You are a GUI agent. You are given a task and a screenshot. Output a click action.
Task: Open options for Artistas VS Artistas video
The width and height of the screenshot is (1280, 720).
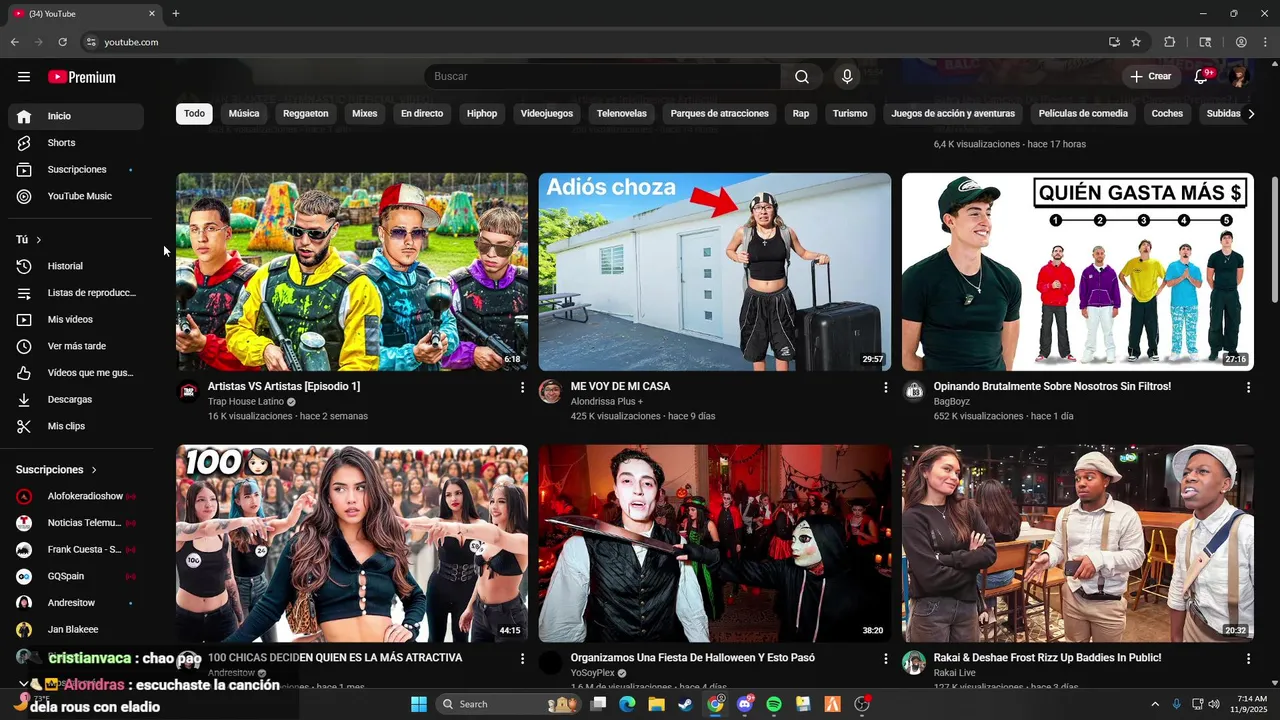click(522, 387)
